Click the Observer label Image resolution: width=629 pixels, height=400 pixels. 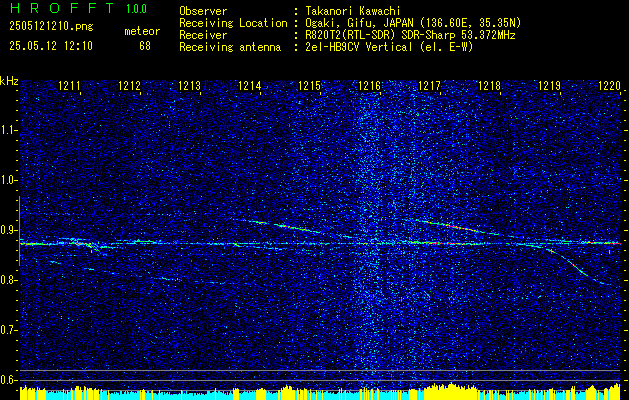[203, 11]
